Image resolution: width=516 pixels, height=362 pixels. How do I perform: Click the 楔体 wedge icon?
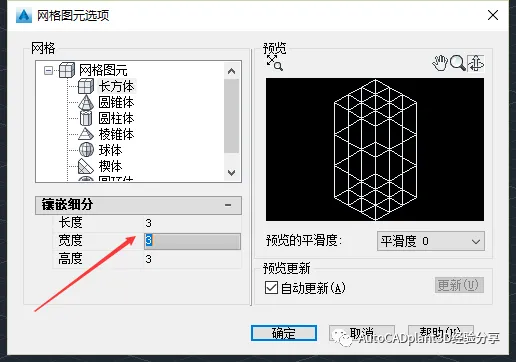pyautogui.click(x=86, y=166)
